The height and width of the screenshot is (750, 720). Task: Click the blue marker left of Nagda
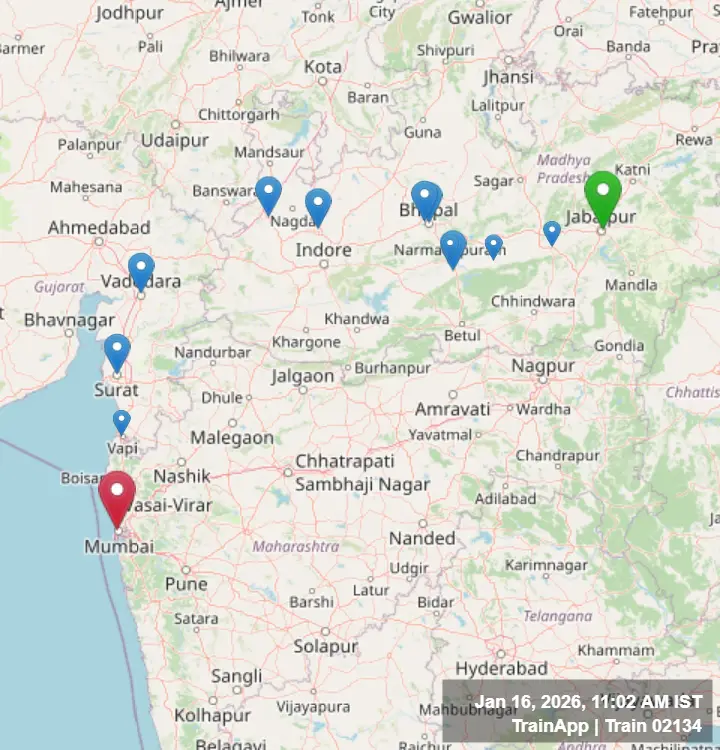coord(268,195)
